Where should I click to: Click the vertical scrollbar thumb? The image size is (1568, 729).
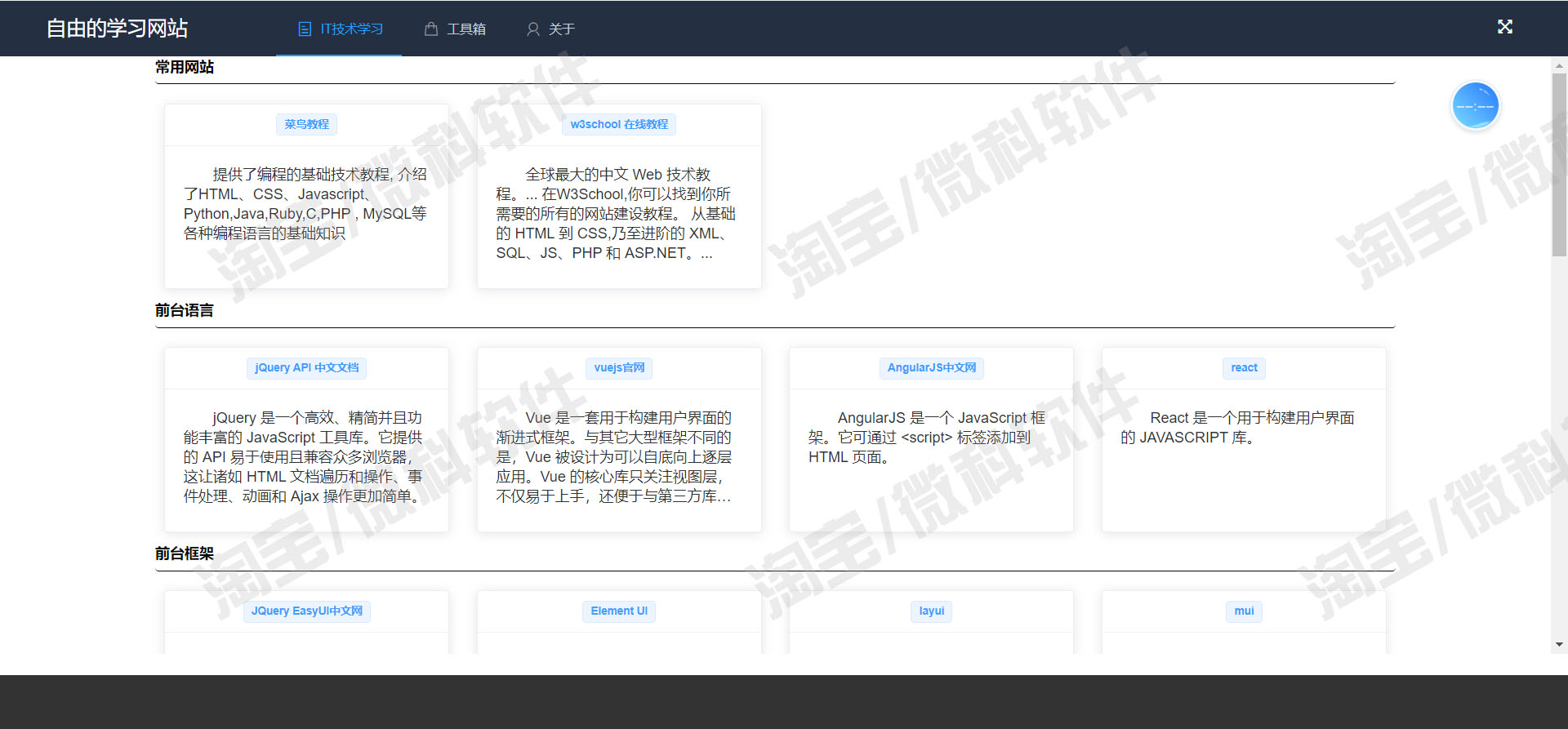[1559, 165]
